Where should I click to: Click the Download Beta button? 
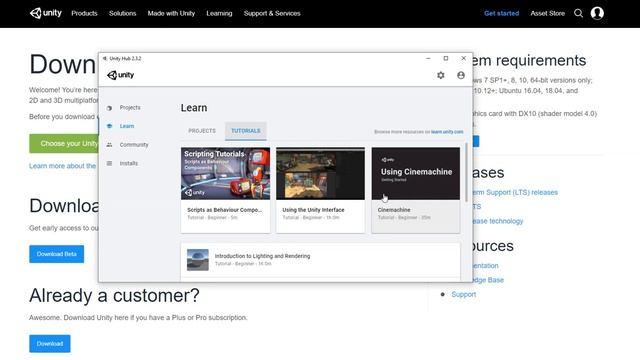[57, 254]
